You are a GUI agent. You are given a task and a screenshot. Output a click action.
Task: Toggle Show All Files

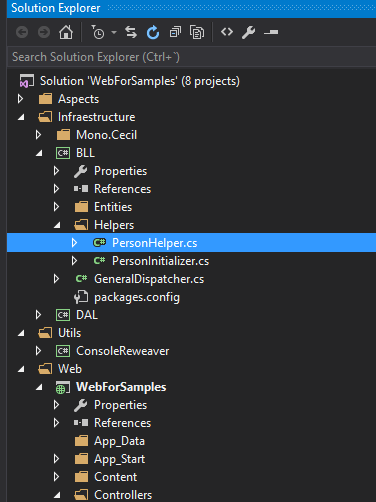pyautogui.click(x=197, y=32)
